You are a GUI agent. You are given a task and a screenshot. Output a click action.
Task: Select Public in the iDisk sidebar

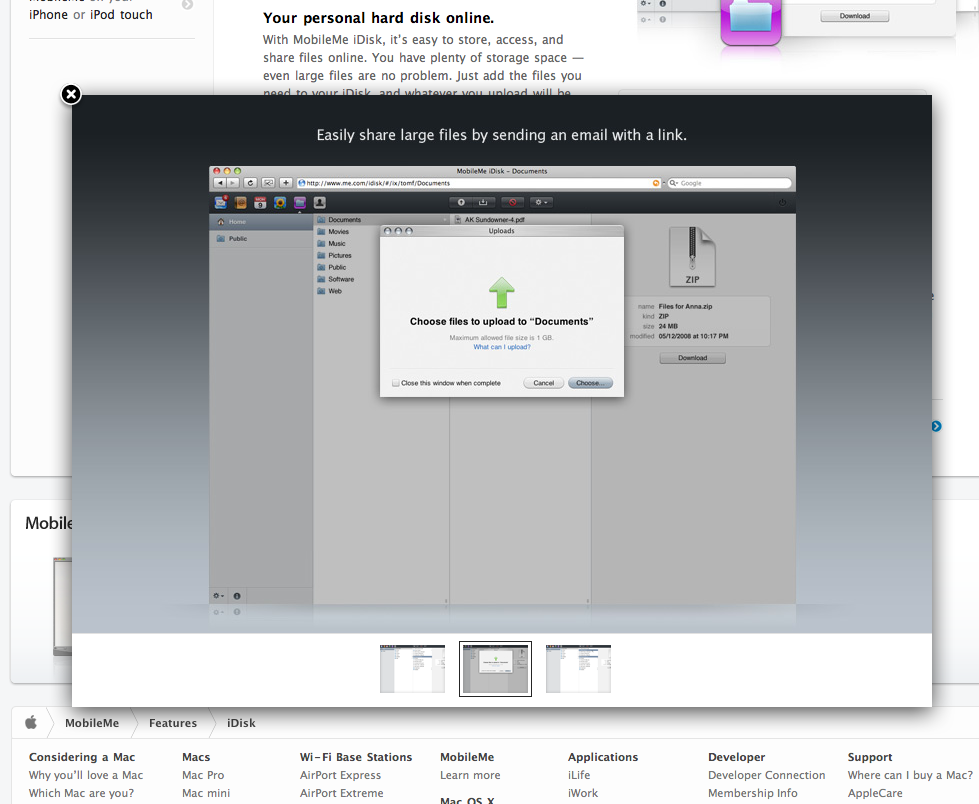(x=260, y=238)
